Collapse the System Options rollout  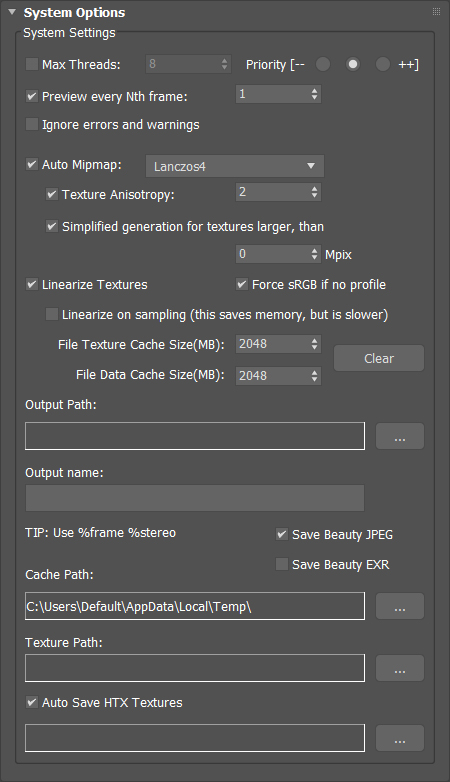pyautogui.click(x=12, y=12)
